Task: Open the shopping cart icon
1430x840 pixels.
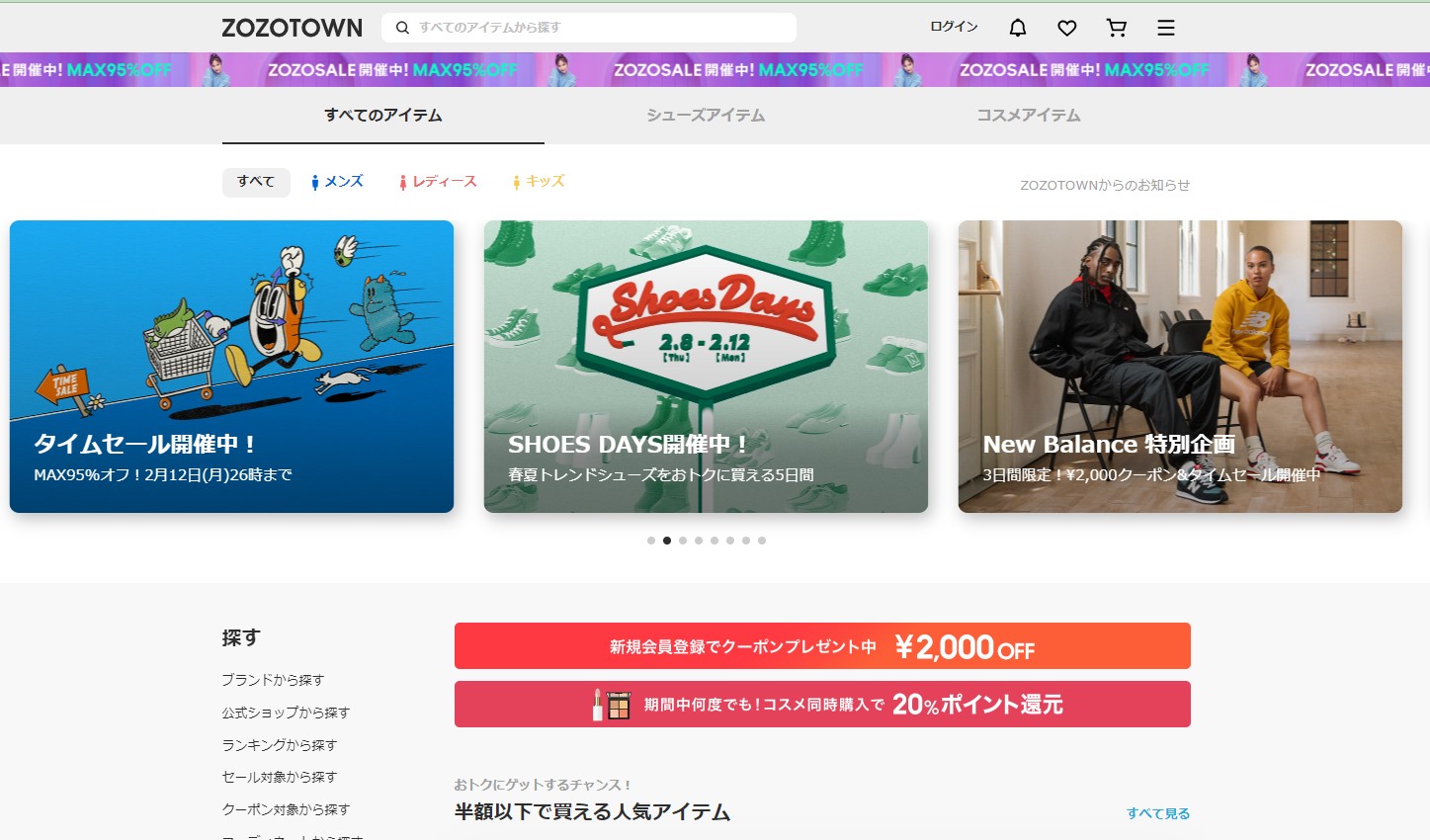Action: pos(1117,28)
